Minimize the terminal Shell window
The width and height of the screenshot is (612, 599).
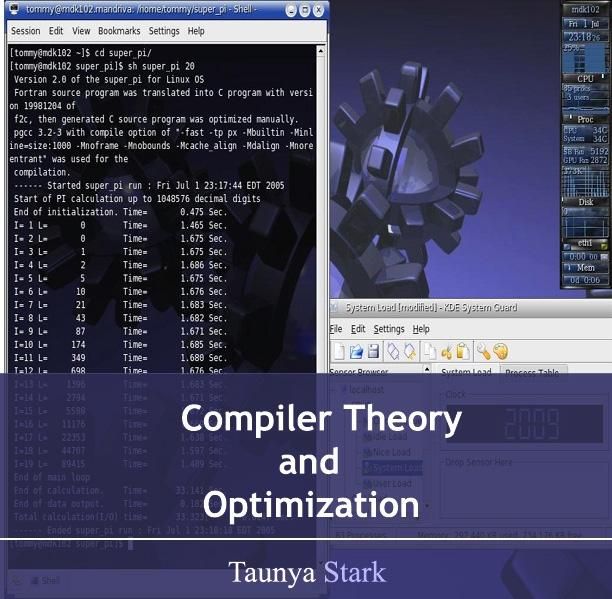coord(291,10)
